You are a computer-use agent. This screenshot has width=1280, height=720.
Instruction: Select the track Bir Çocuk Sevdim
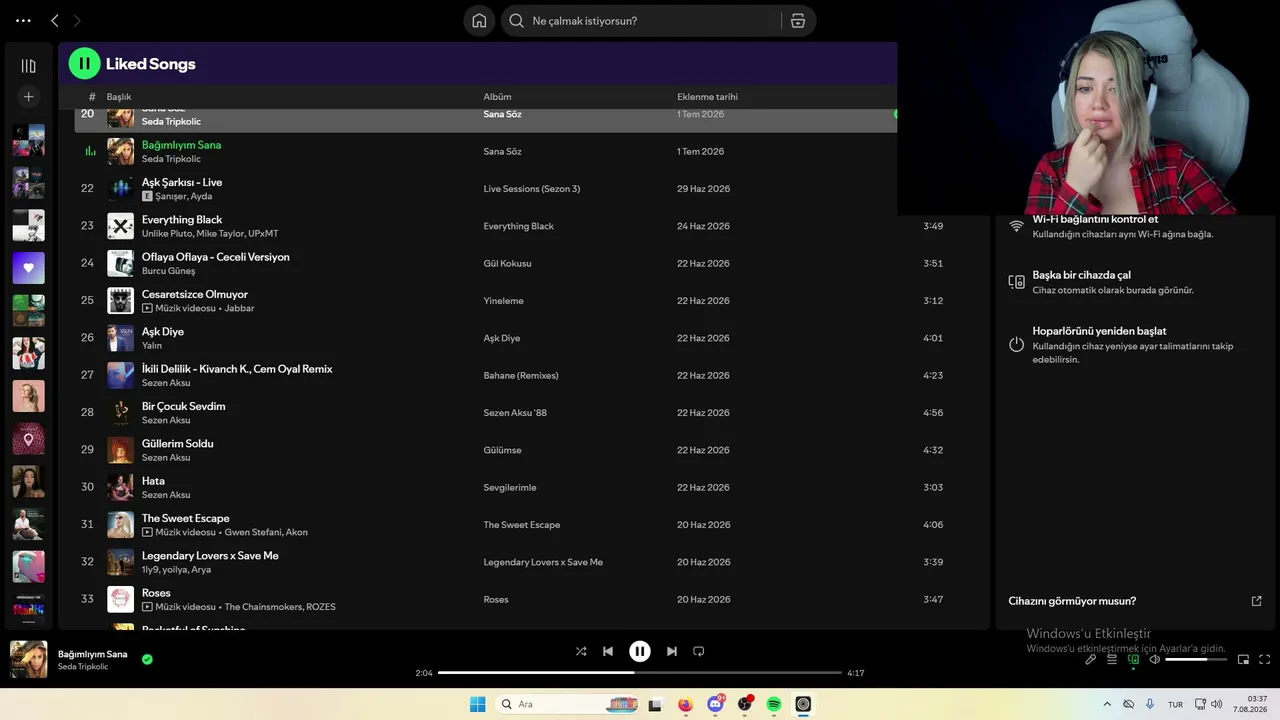[x=184, y=406]
